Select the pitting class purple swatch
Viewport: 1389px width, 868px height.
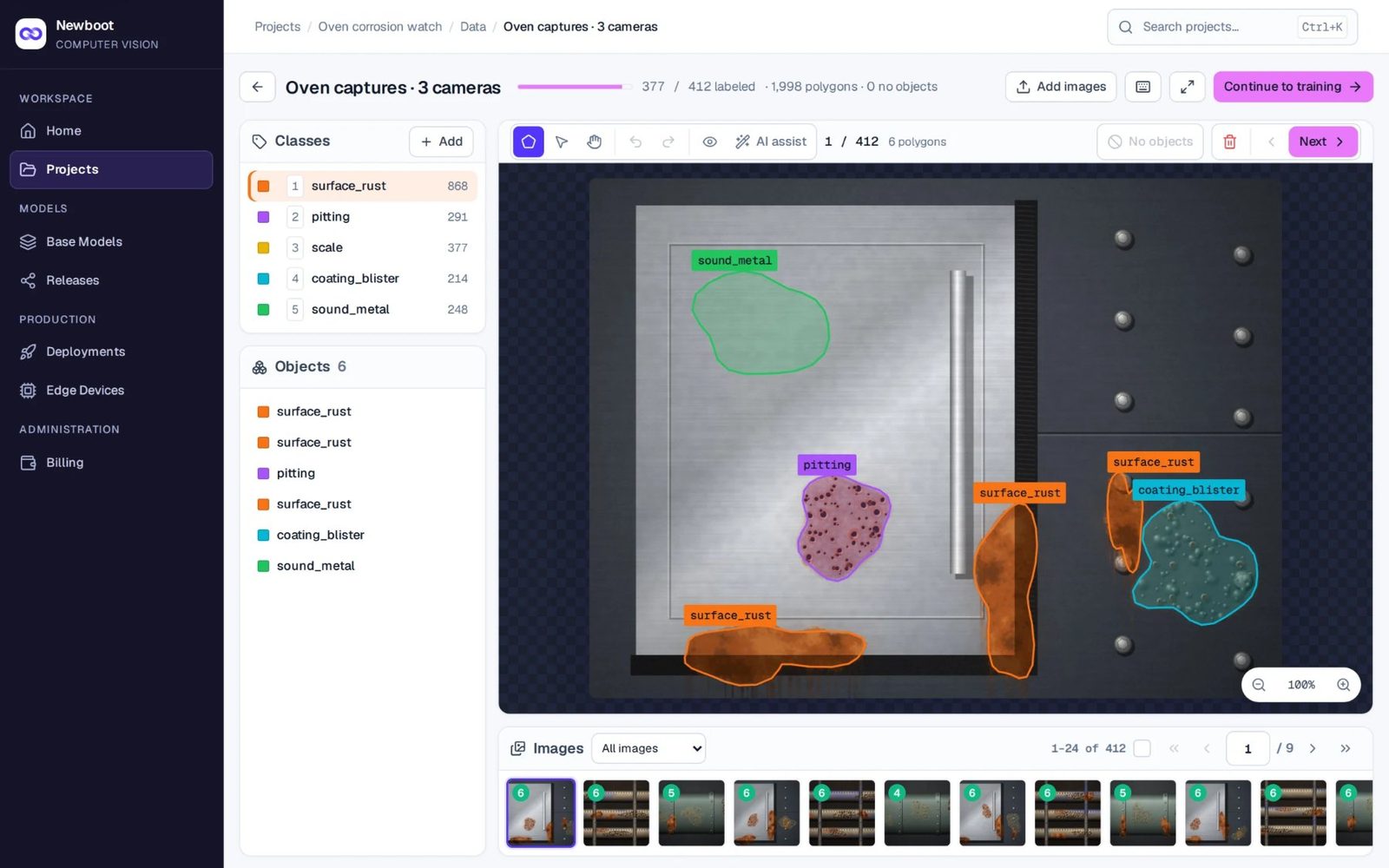[263, 217]
